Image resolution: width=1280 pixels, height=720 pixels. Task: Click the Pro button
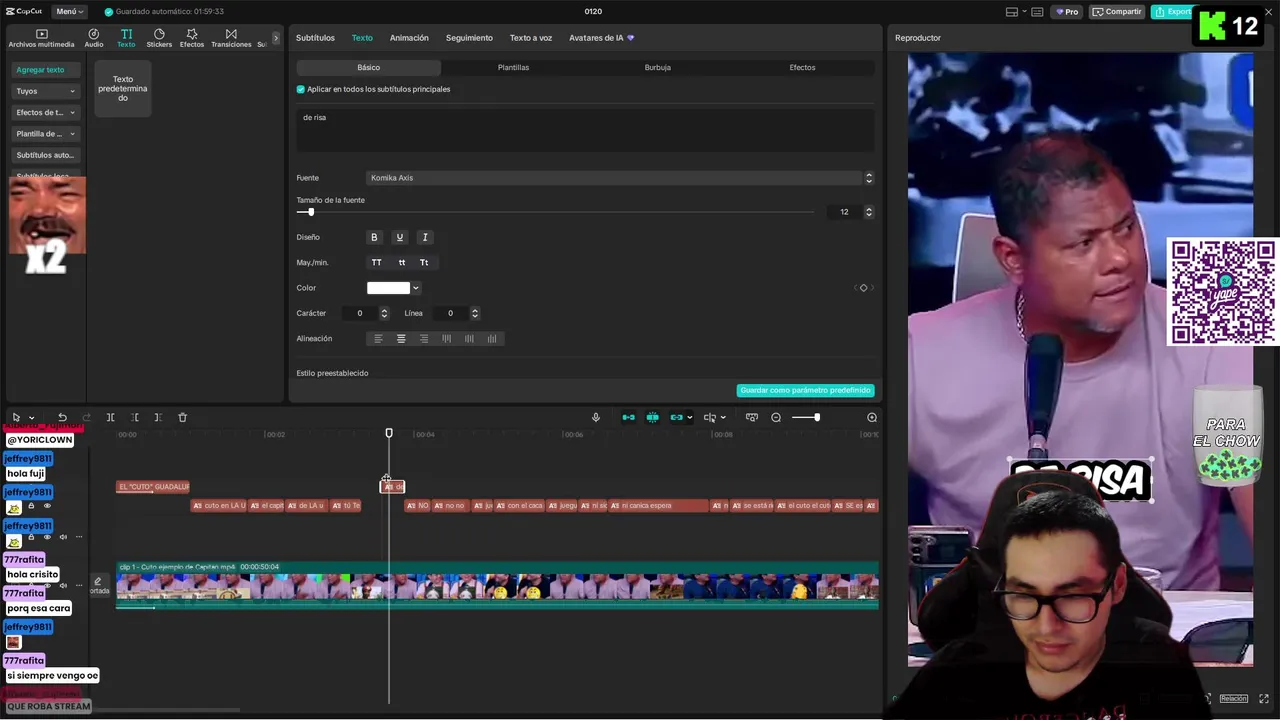1068,12
